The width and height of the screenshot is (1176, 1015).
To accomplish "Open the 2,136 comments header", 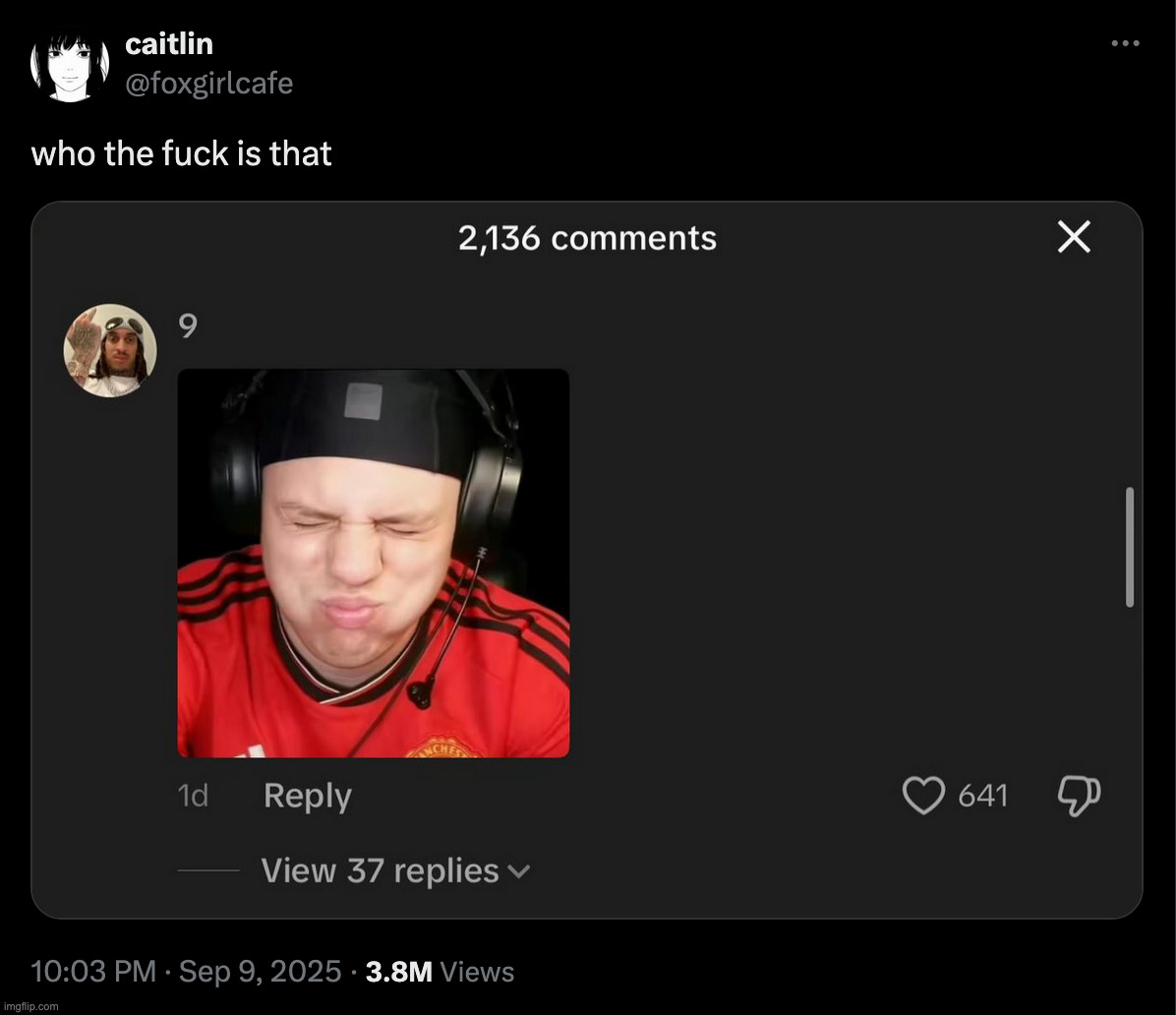I will point(587,237).
